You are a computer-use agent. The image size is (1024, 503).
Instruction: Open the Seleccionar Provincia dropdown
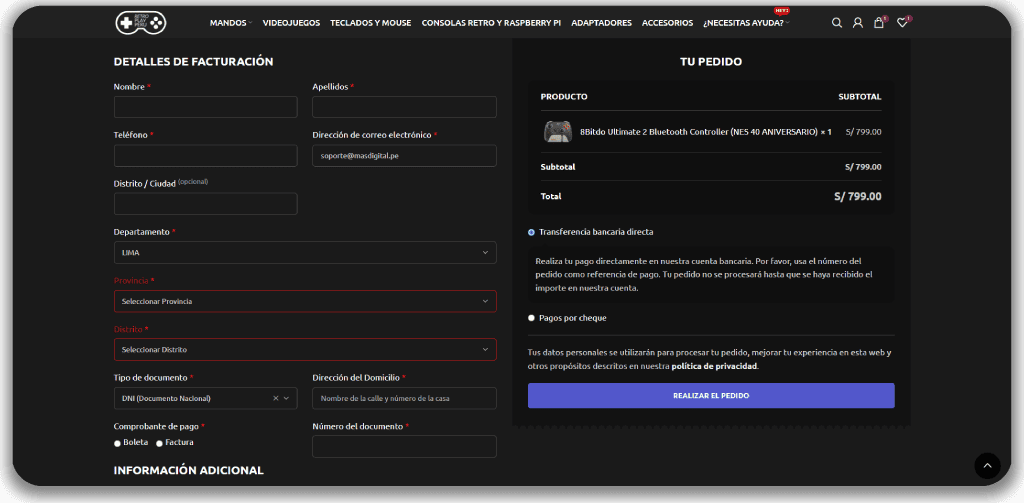pos(305,301)
